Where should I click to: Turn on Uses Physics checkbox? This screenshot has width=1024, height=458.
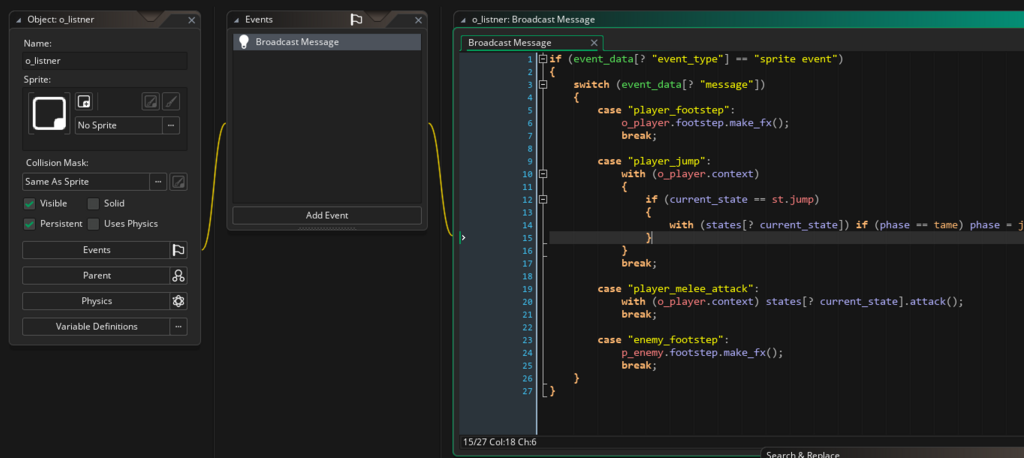[x=94, y=224]
